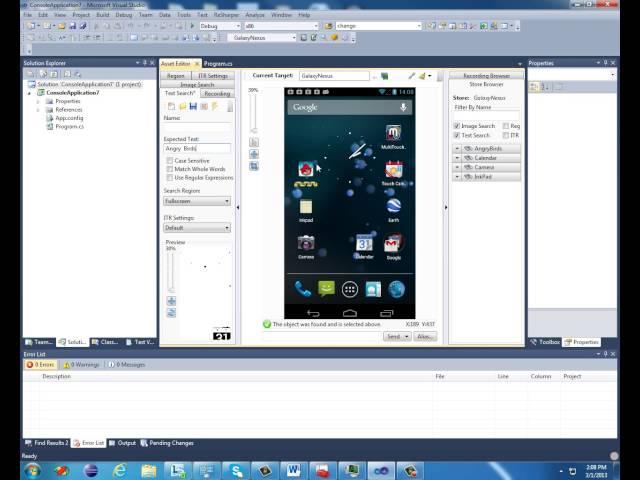Open the Search Region Fullscreen dropdown
This screenshot has height=480, width=640.
[x=197, y=201]
